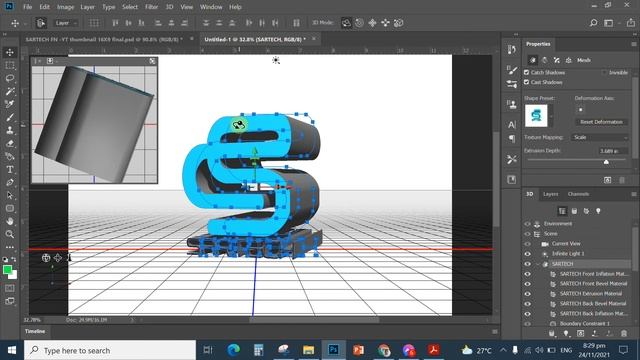
Task: Open the Properties panel flyout menu
Action: [x=634, y=44]
